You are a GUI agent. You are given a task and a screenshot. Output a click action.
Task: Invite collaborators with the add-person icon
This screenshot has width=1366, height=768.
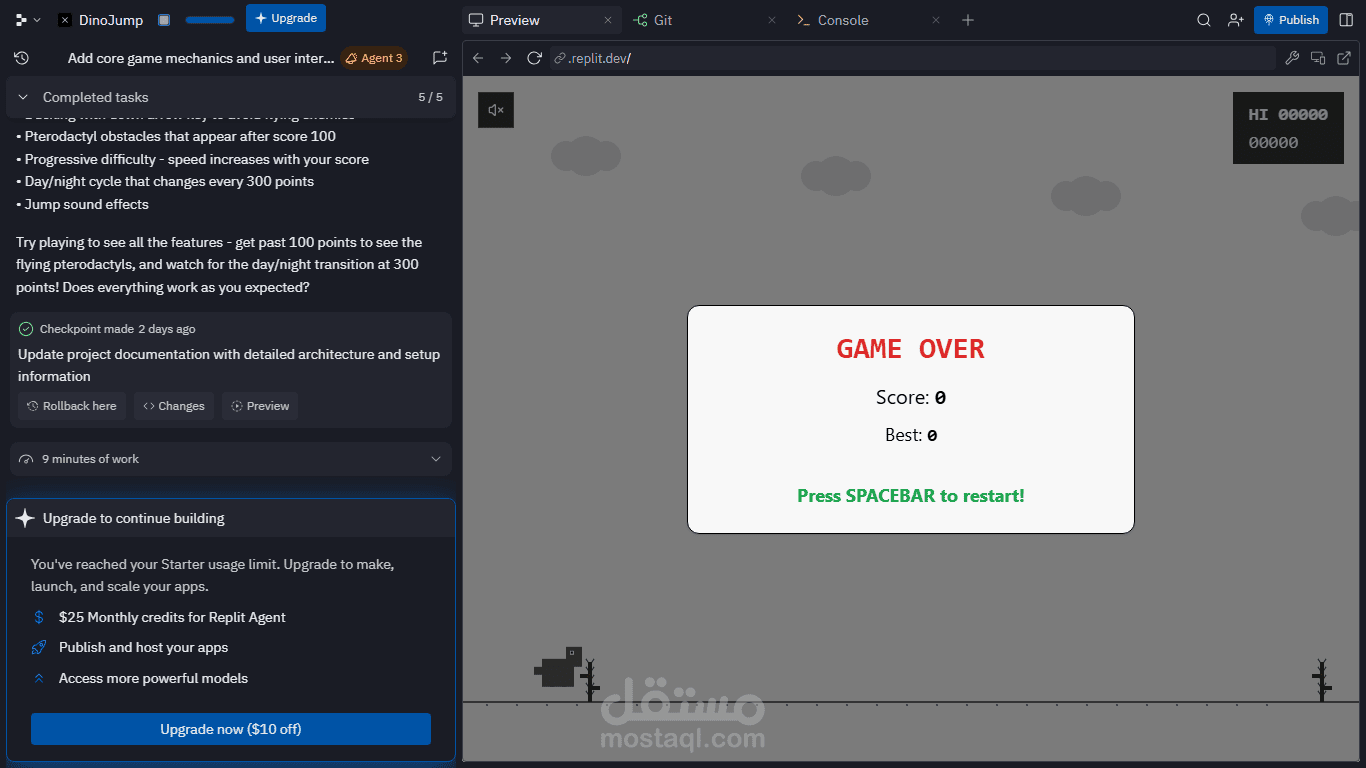[x=1236, y=20]
